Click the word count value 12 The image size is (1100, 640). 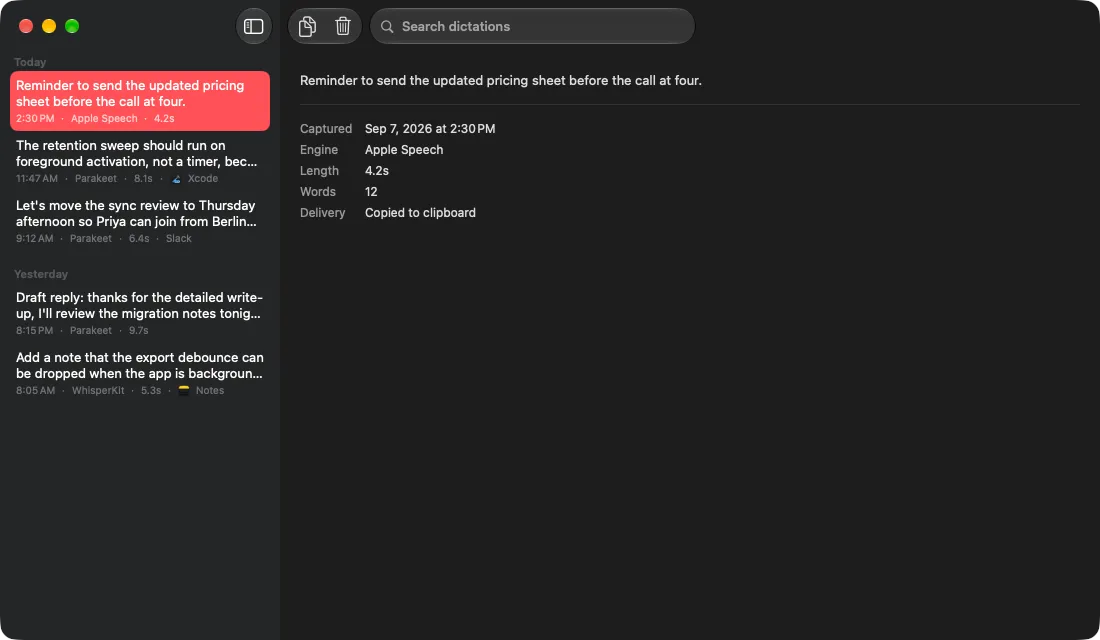pyautogui.click(x=370, y=192)
